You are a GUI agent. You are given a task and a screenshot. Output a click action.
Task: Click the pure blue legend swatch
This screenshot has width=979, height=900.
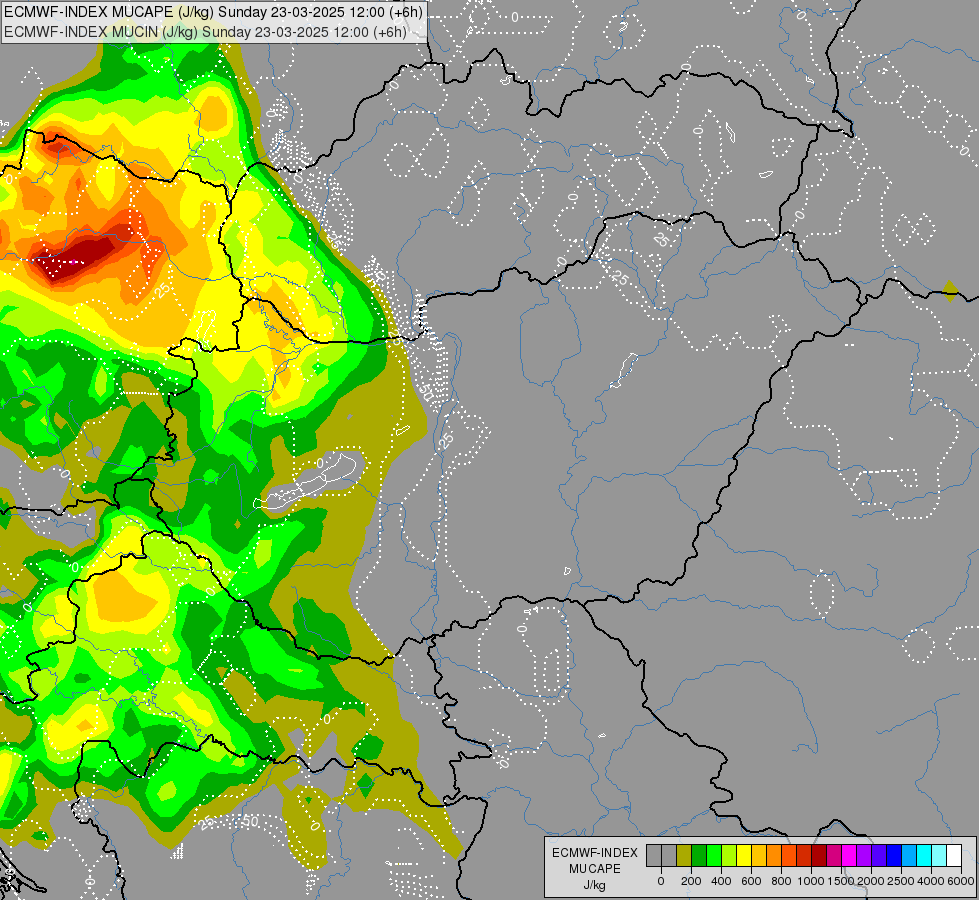[x=894, y=855]
